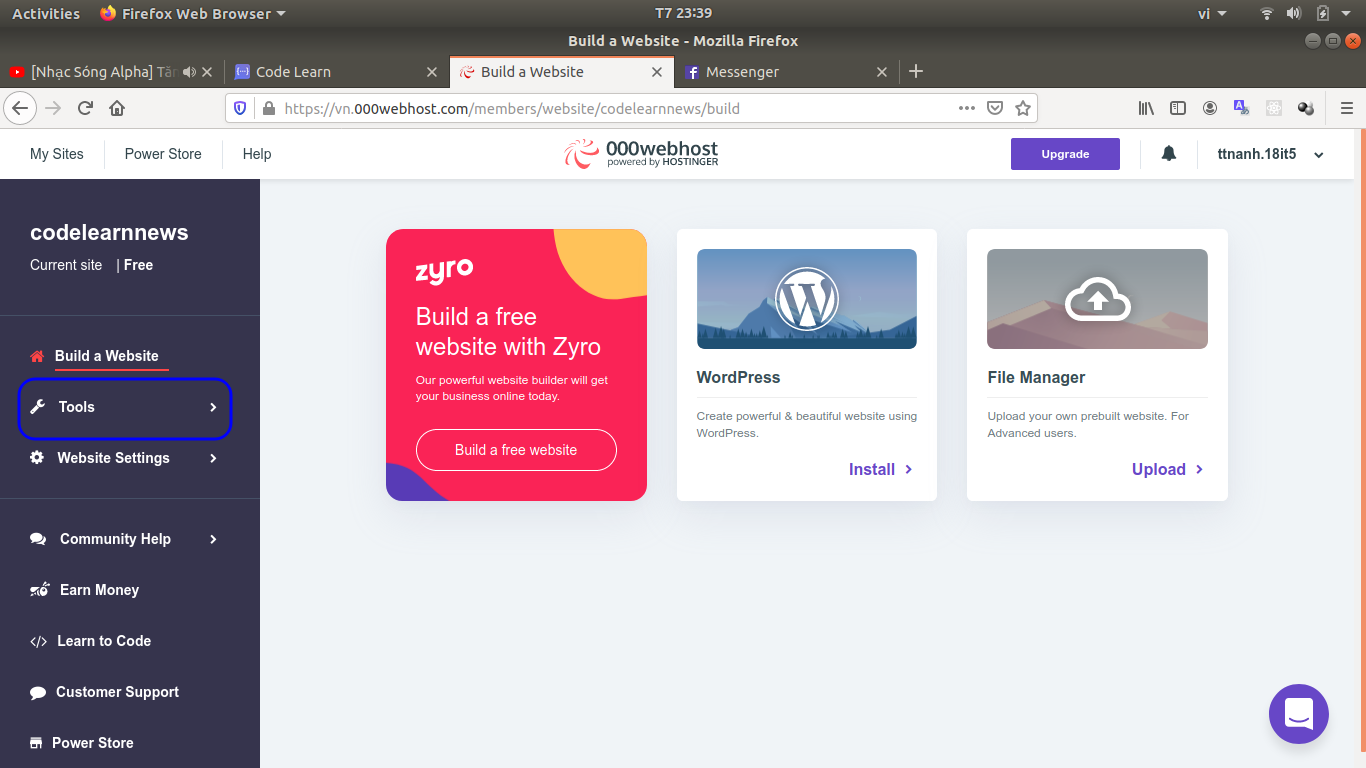Screen dimensions: 1366x768
Task: Open the Firefox library
Action: pos(1146,108)
